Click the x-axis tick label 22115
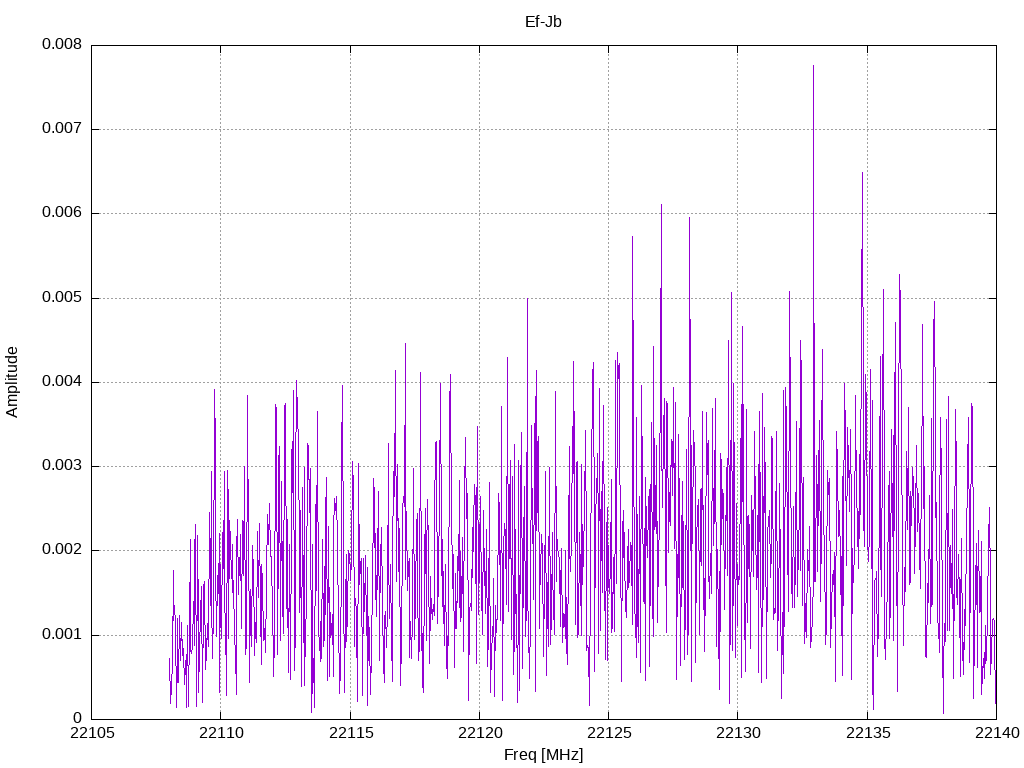 coord(351,733)
